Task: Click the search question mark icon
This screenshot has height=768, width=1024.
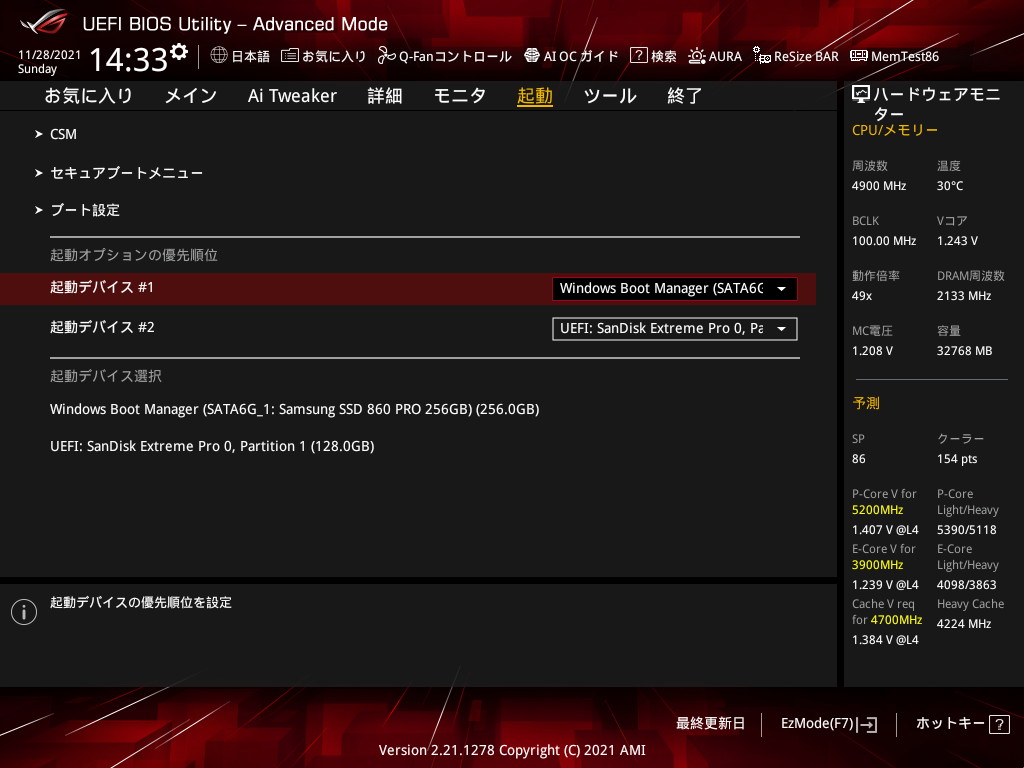Action: pyautogui.click(x=638, y=56)
